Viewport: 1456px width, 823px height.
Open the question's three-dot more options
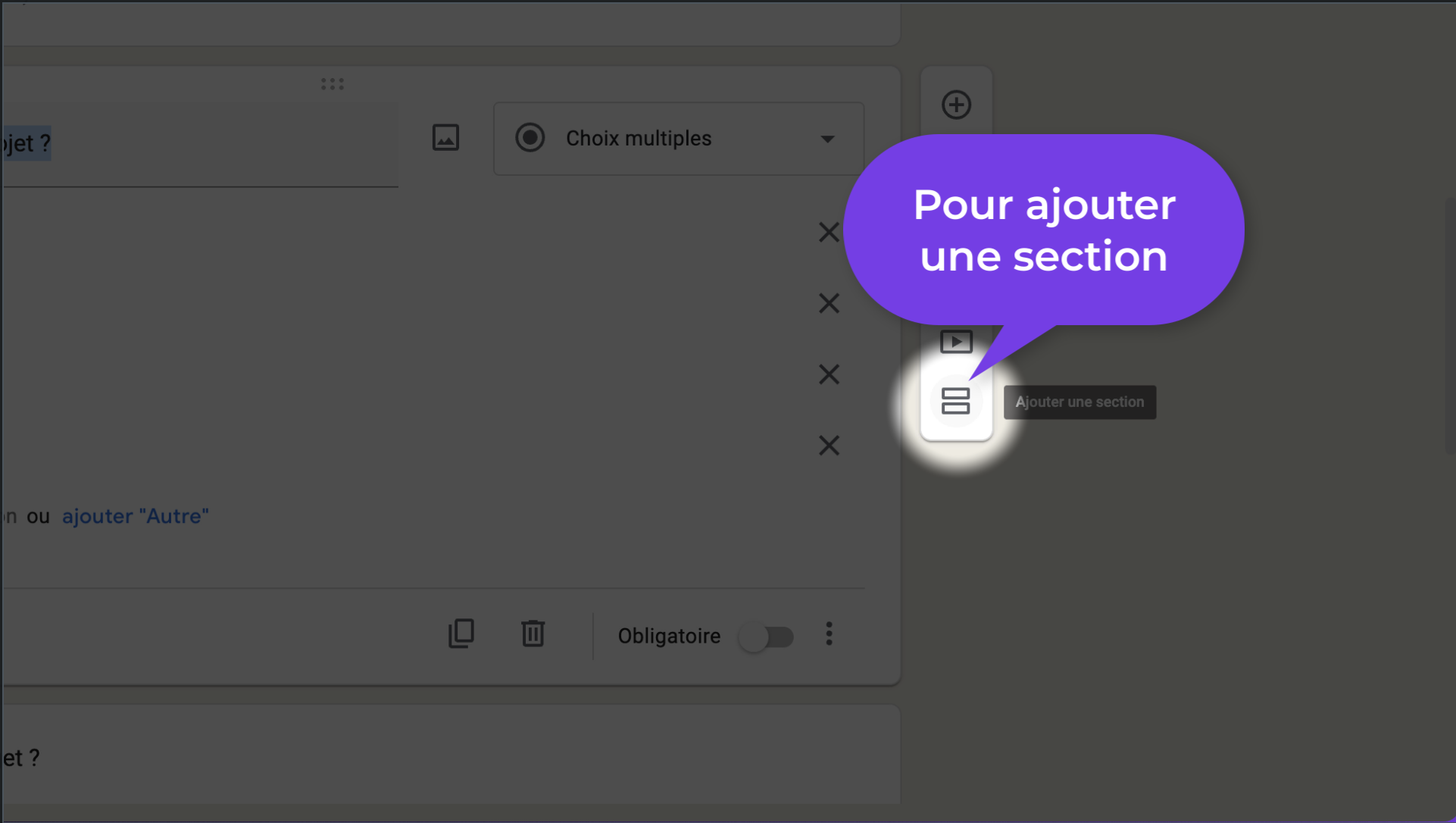coord(829,634)
